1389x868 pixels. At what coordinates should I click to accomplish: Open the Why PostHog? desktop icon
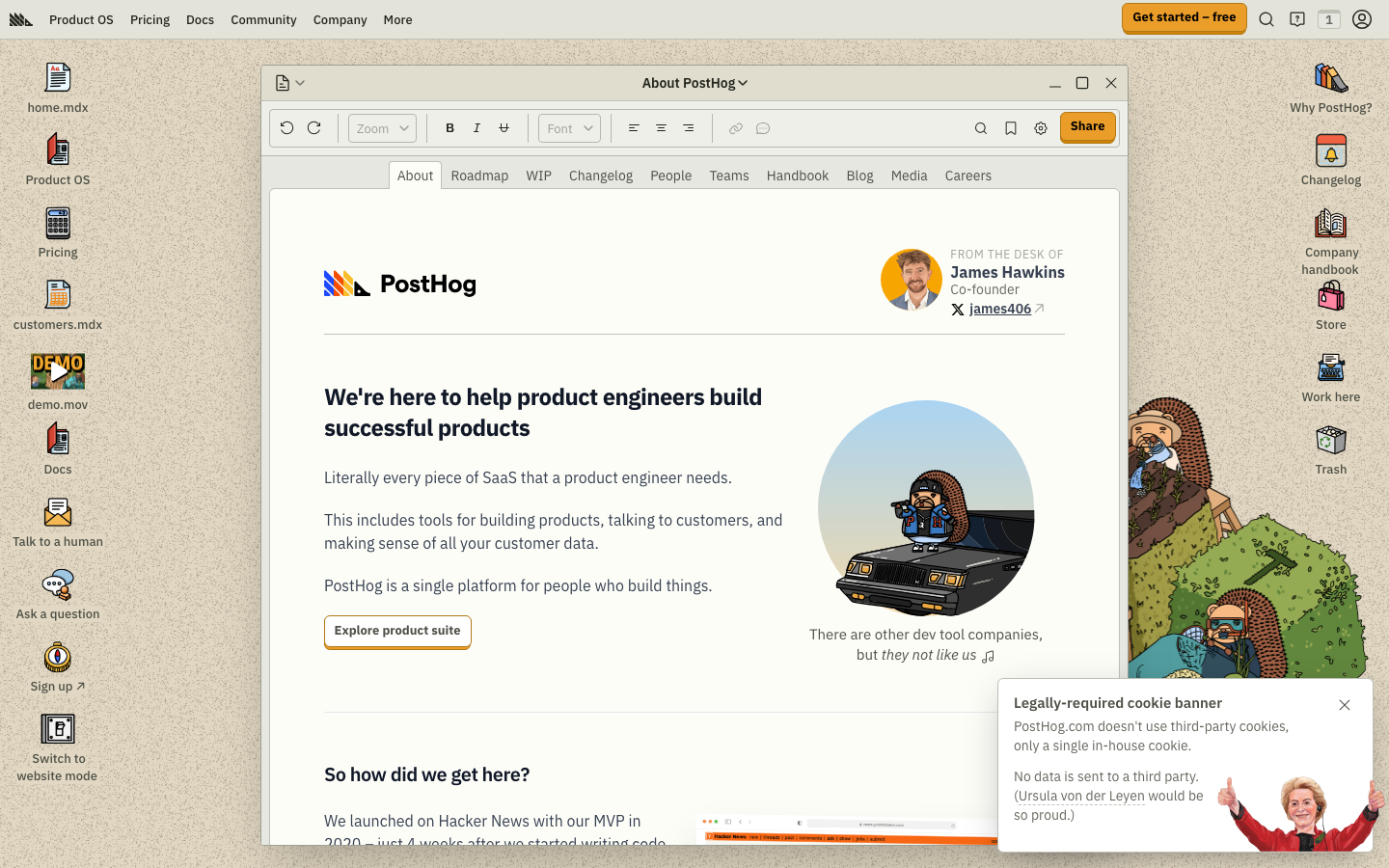coord(1331,79)
